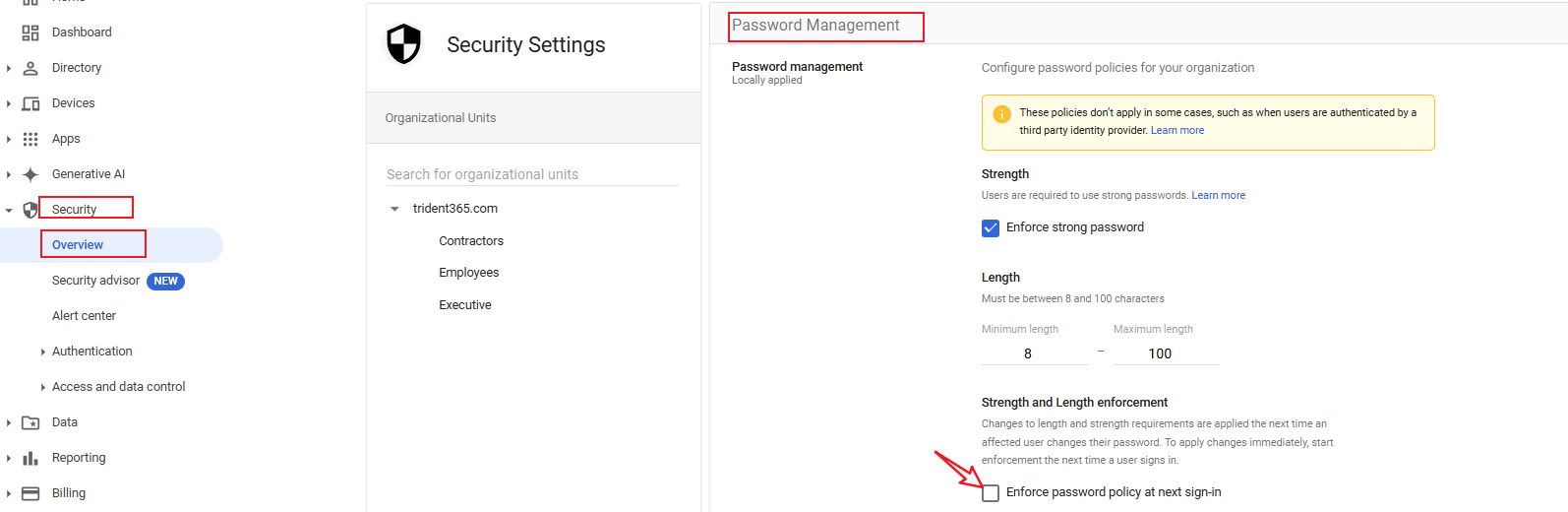Select the Contractors organizational unit

pyautogui.click(x=471, y=241)
